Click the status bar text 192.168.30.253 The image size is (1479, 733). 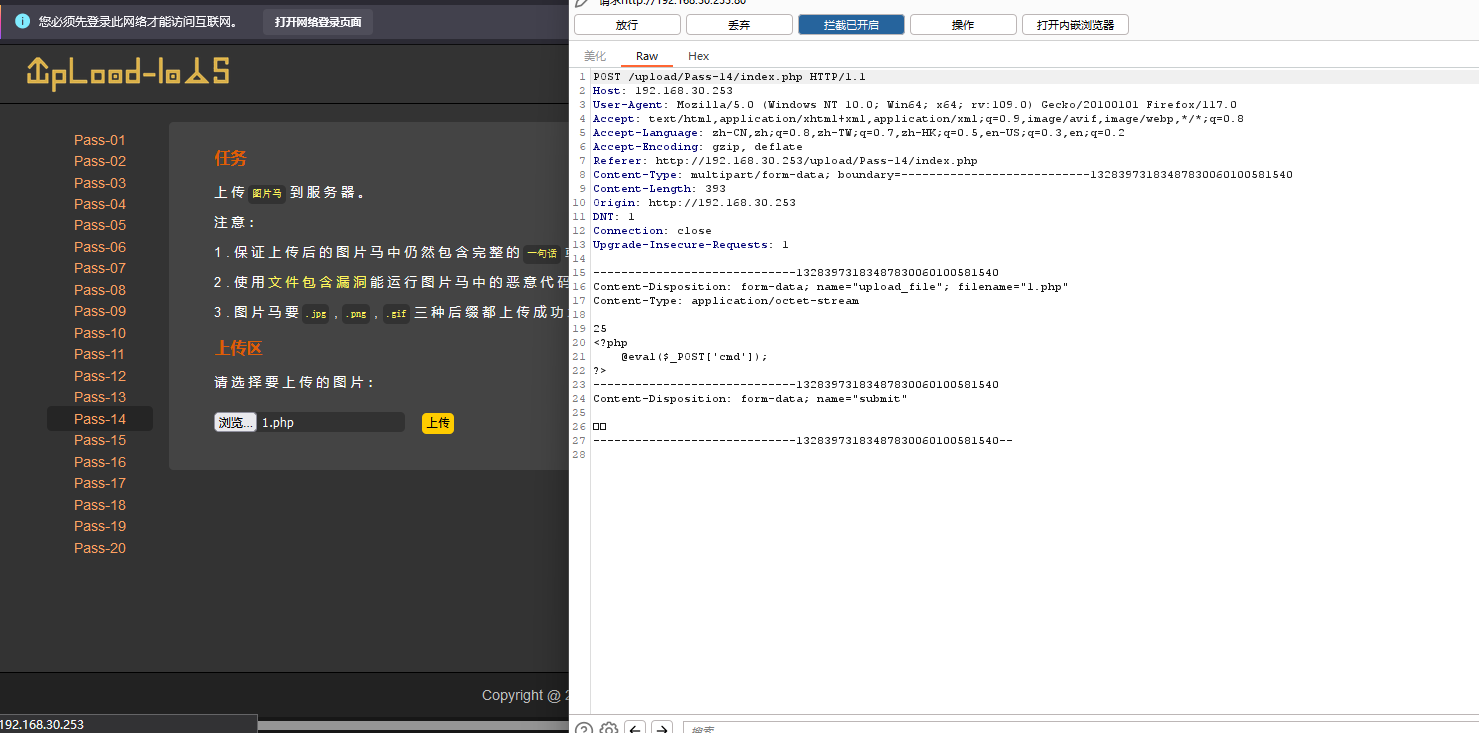click(42, 724)
